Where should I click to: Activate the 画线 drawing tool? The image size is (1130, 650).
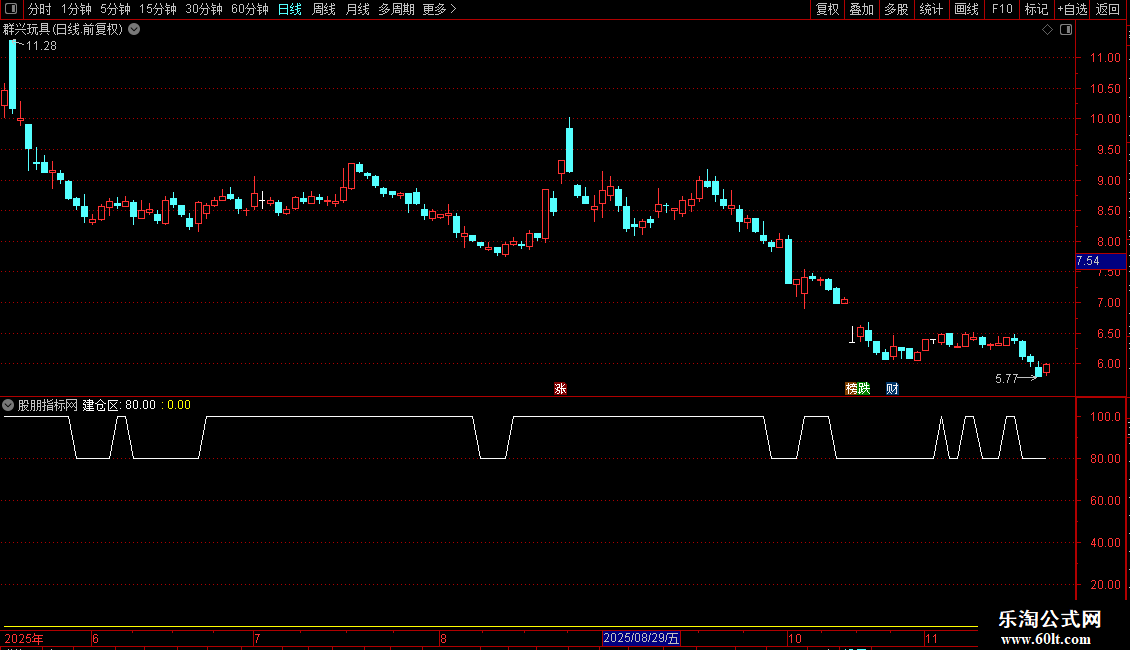pos(966,9)
